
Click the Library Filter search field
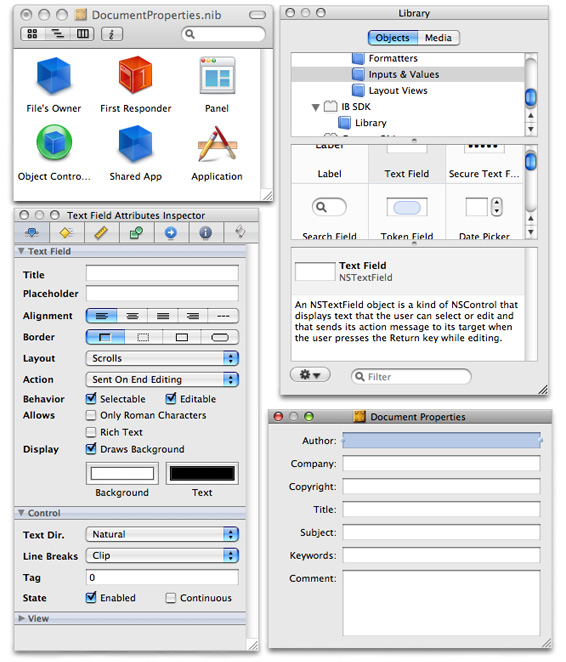pos(412,376)
